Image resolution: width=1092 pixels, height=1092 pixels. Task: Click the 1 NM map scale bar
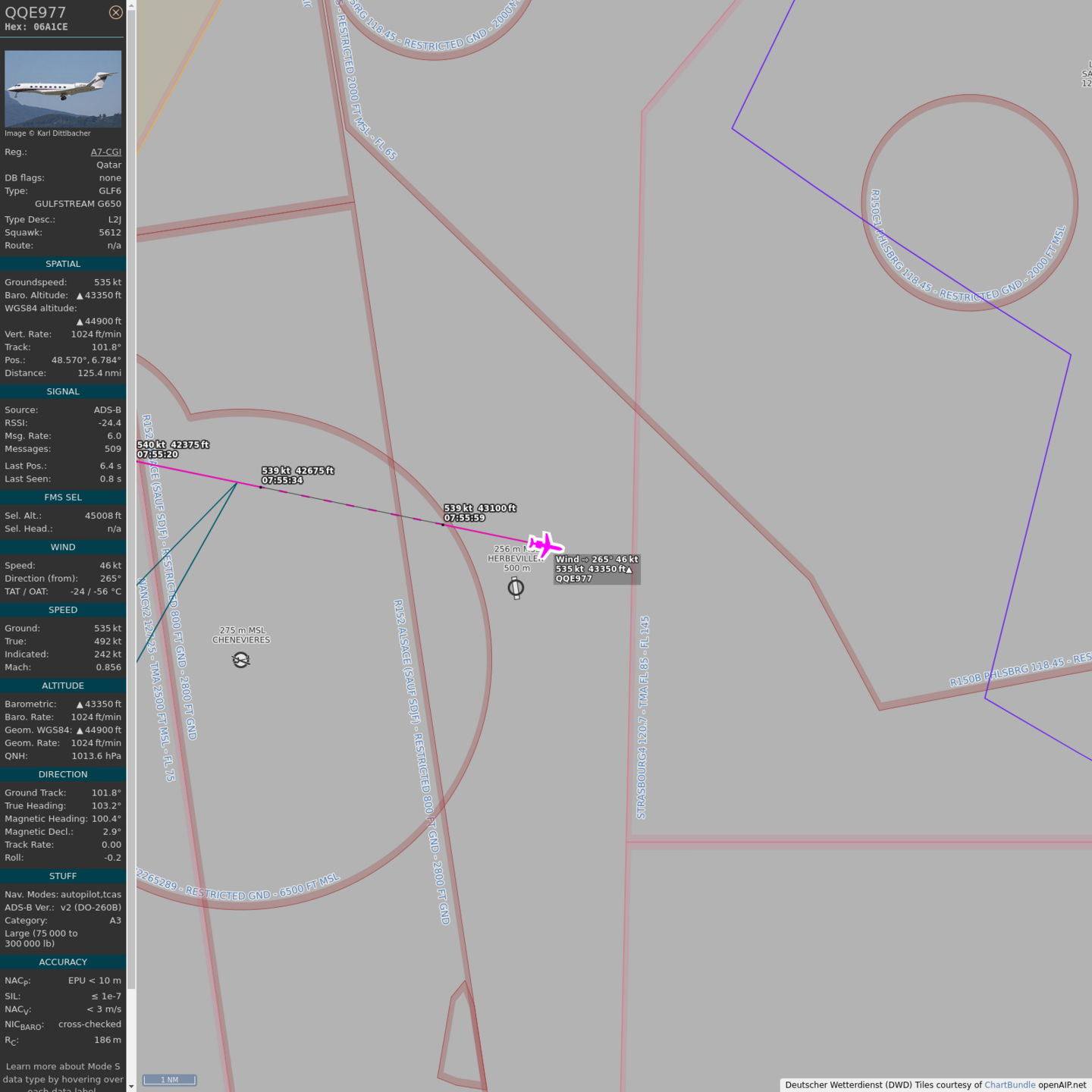[x=169, y=1080]
